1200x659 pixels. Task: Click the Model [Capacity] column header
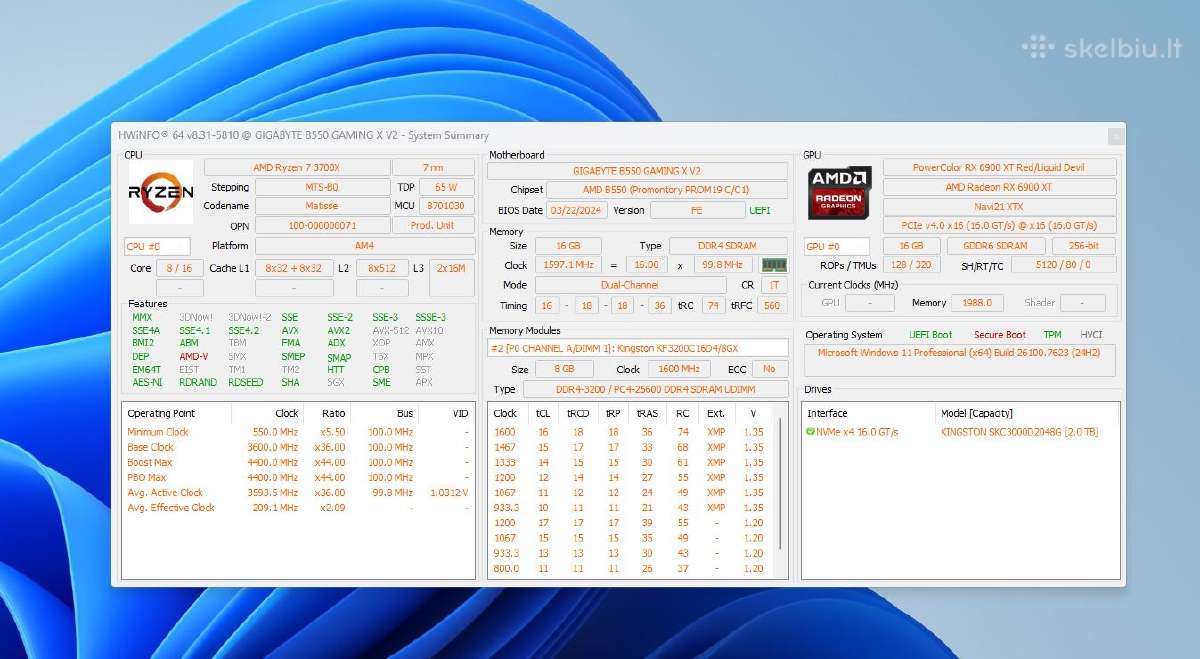coord(977,413)
